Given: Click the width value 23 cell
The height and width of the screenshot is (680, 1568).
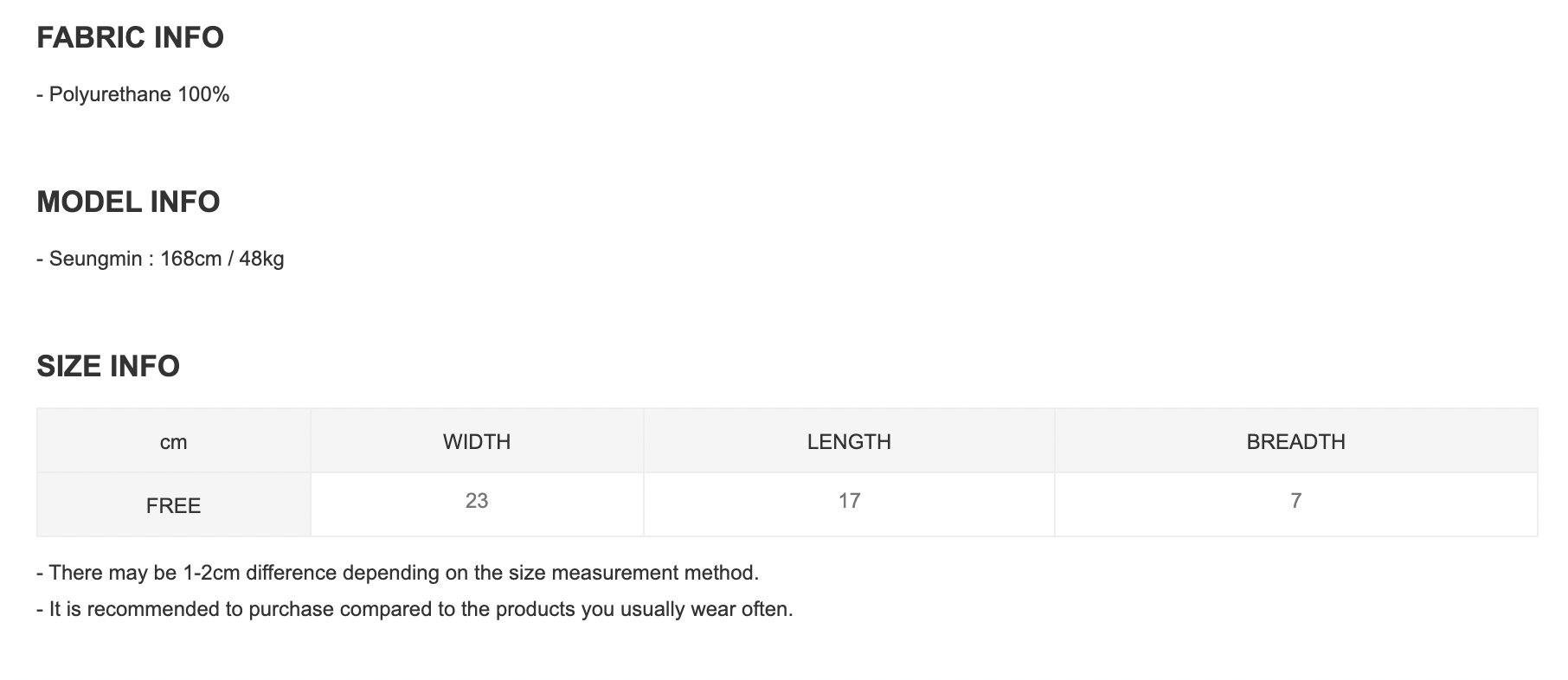Looking at the screenshot, I should (477, 501).
